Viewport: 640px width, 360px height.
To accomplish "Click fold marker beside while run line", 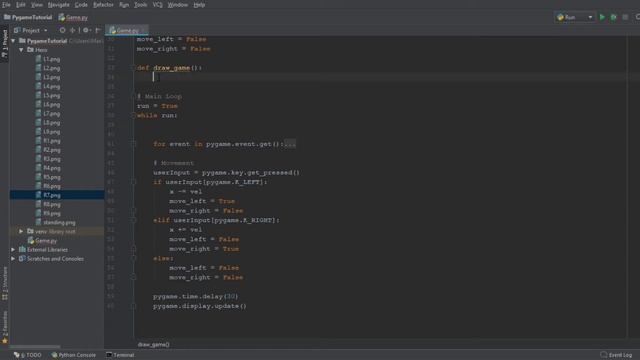I will tap(133, 116).
